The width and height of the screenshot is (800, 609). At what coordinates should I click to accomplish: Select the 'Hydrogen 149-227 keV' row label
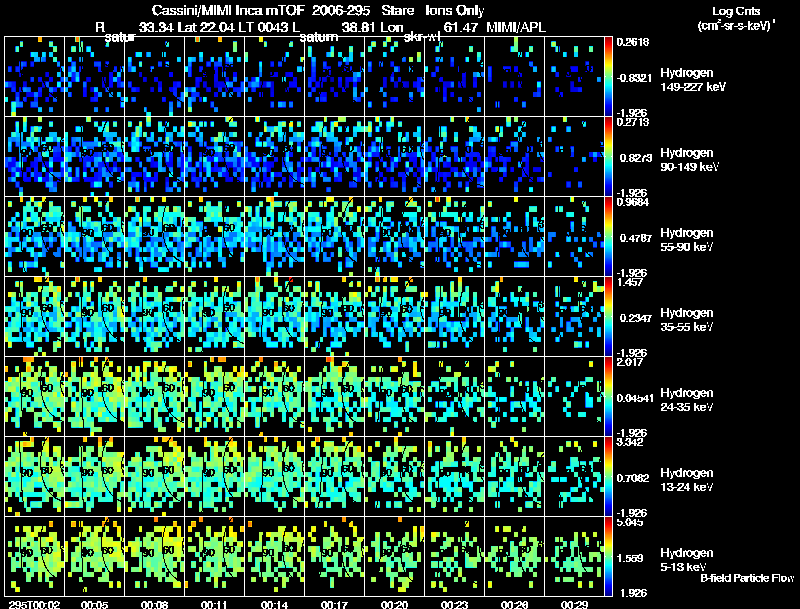tap(692, 80)
